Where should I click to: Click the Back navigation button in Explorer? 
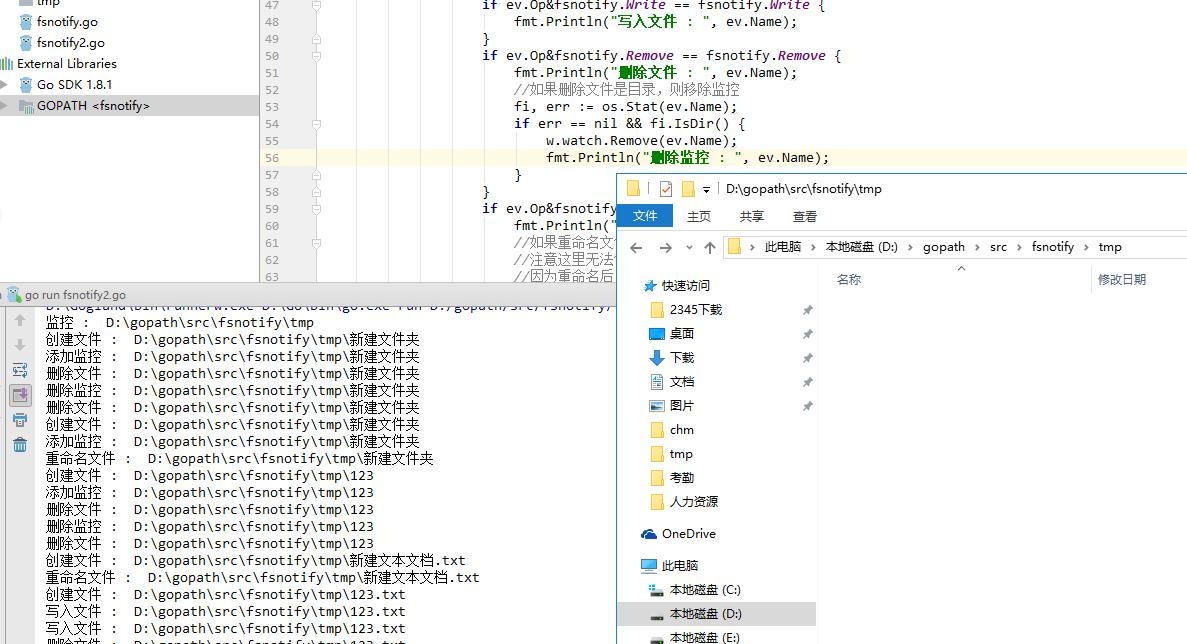(637, 247)
